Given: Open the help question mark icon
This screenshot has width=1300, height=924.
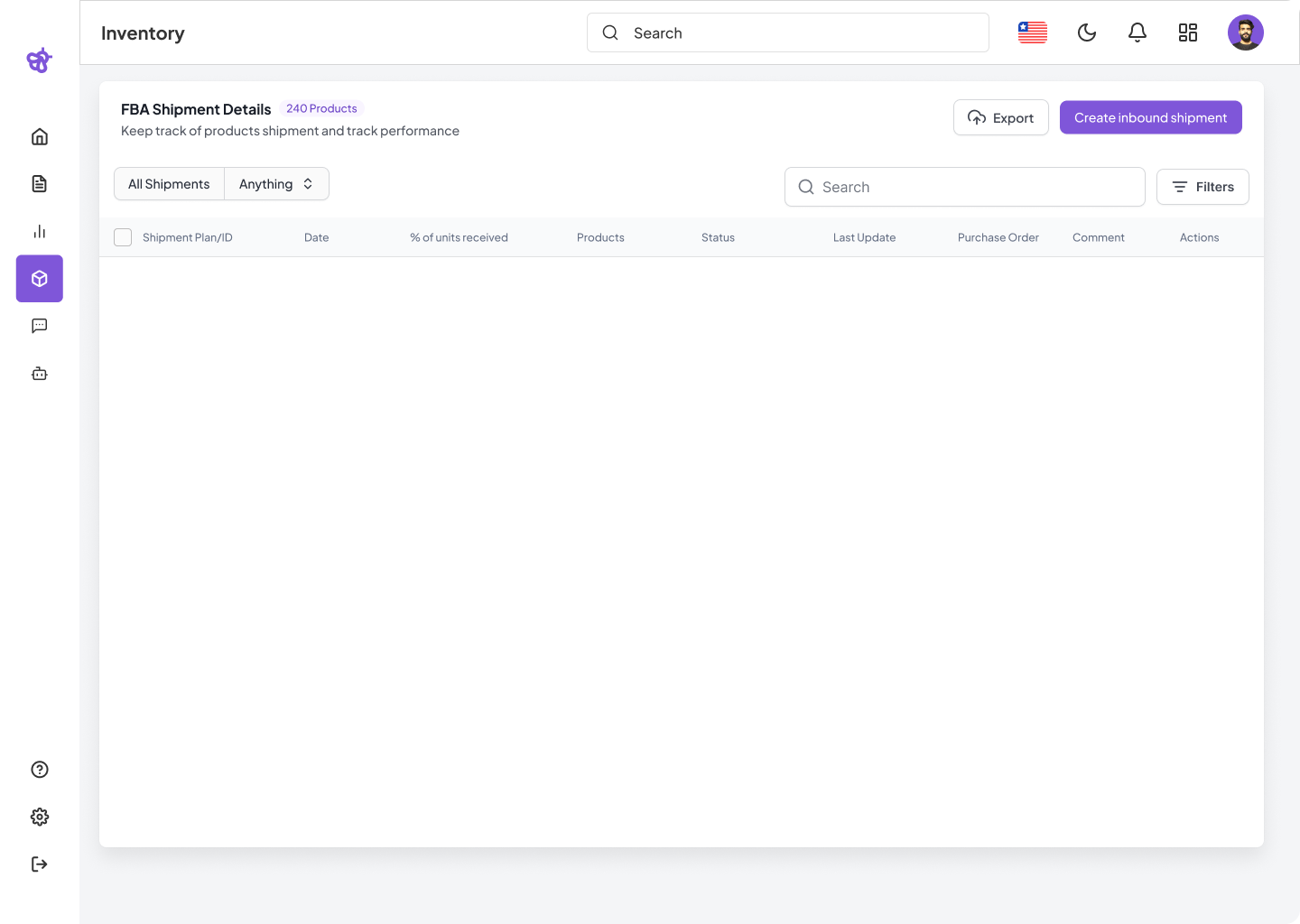Looking at the screenshot, I should tap(40, 770).
